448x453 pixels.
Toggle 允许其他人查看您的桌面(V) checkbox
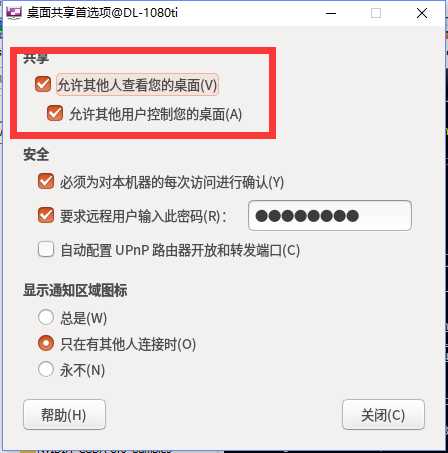click(43, 84)
